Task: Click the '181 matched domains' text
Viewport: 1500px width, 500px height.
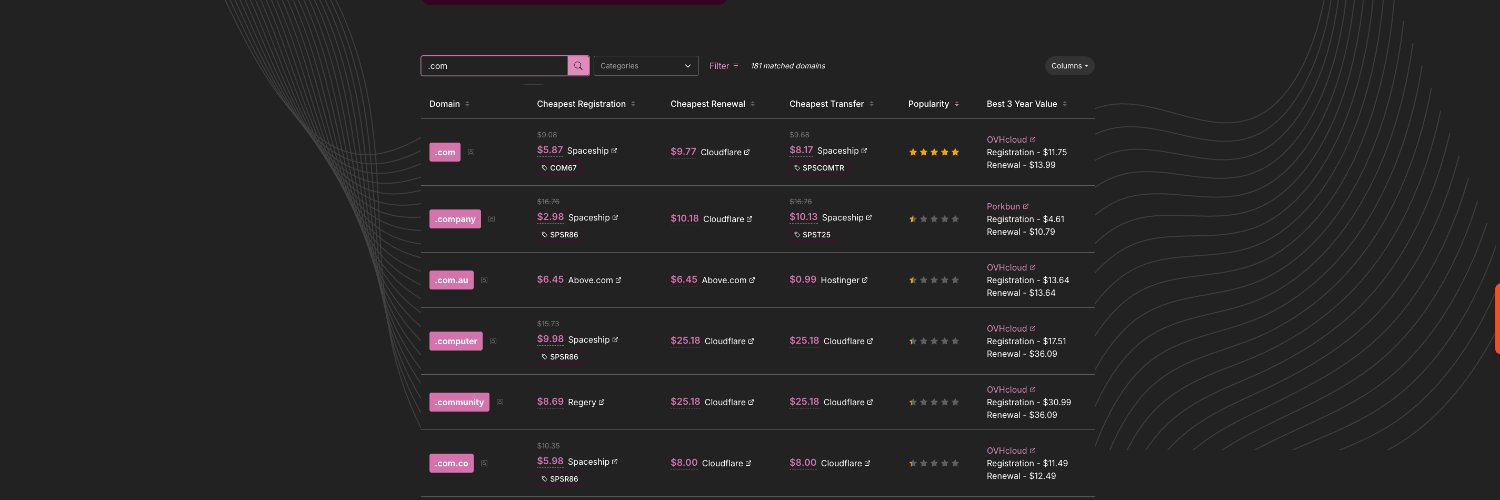Action: 788,66
